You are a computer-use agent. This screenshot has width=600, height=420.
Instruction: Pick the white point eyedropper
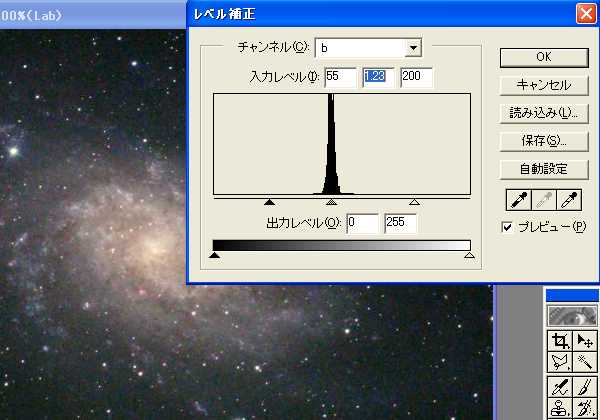[570, 198]
